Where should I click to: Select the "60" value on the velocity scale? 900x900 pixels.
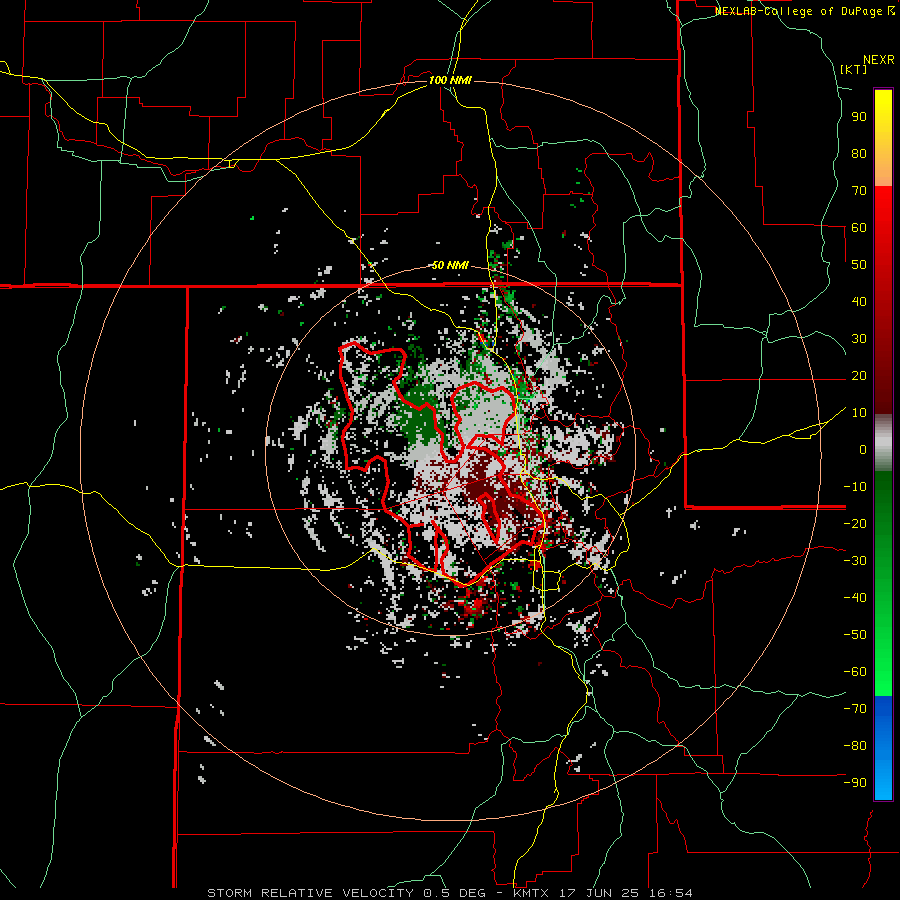859,227
